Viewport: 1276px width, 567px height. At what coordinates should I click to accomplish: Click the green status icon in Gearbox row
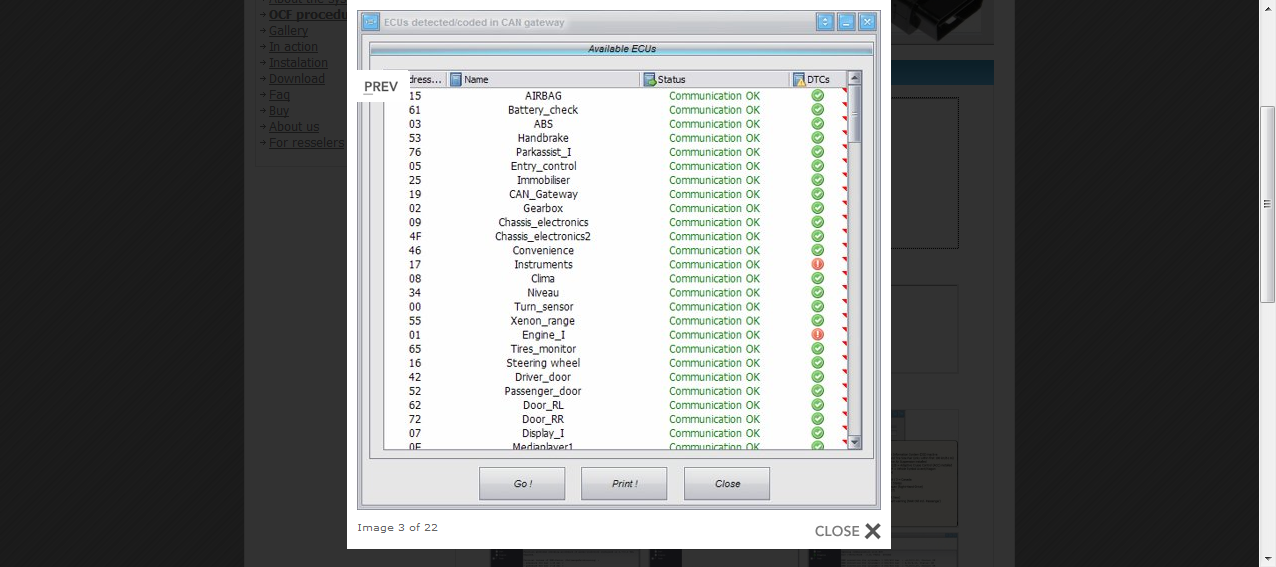pyautogui.click(x=817, y=209)
